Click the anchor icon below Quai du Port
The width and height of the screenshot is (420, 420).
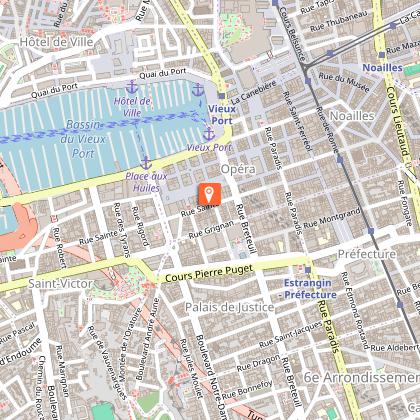point(198,90)
